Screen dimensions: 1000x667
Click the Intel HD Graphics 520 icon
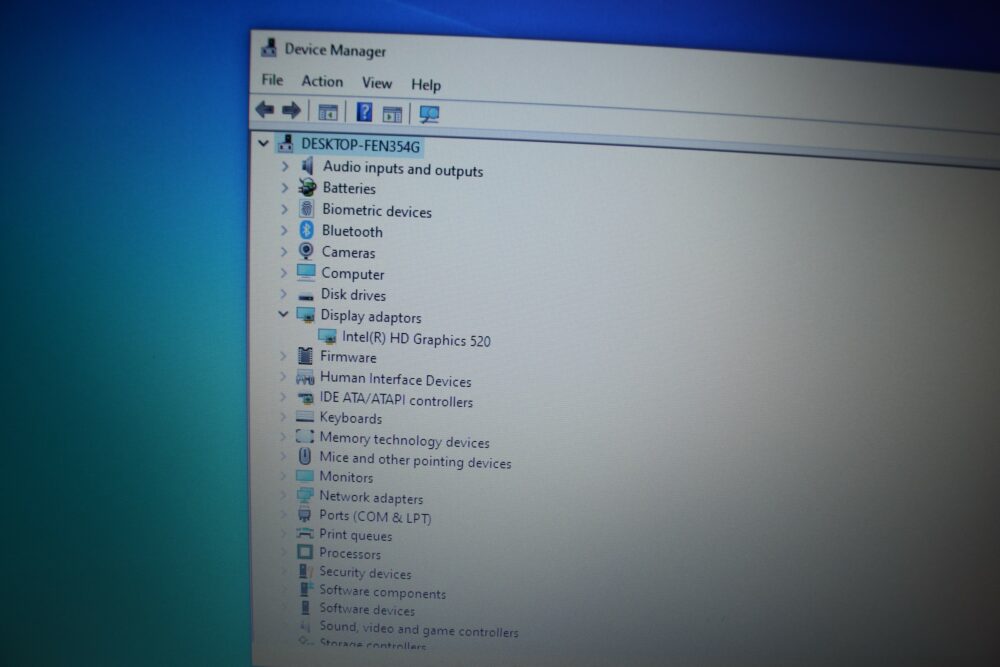327,336
